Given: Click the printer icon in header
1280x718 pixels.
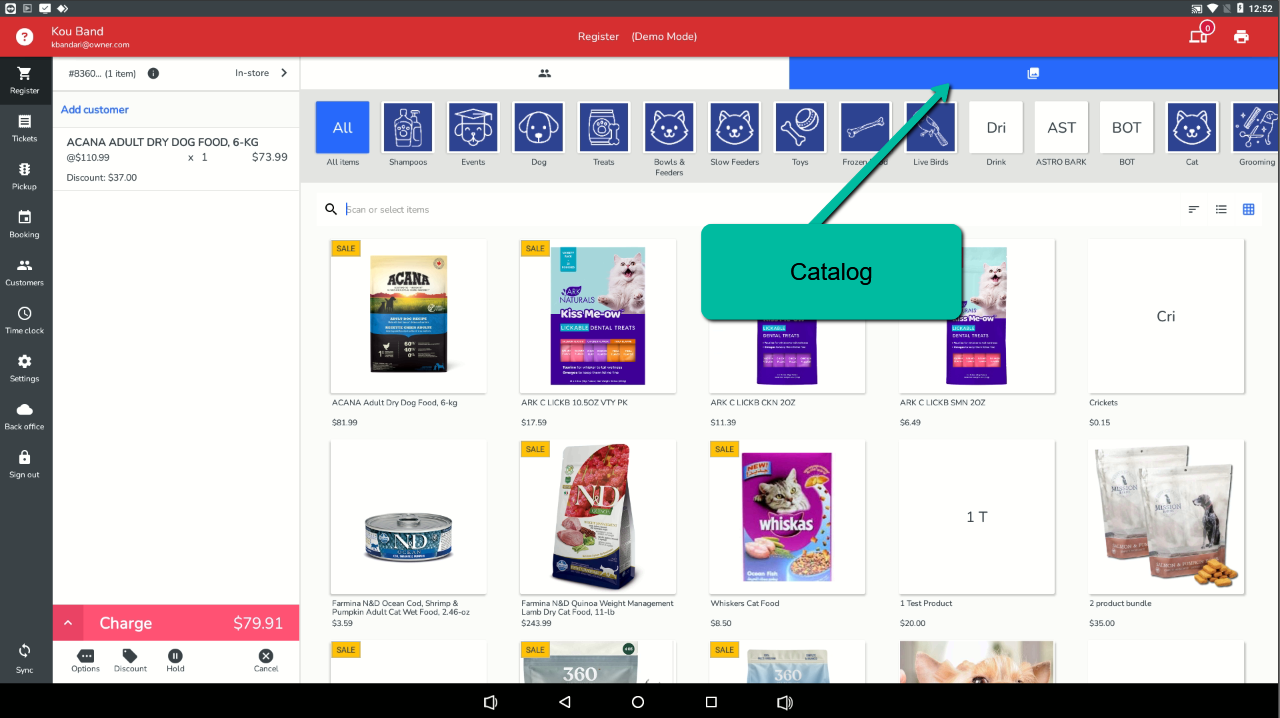Looking at the screenshot, I should (1241, 37).
